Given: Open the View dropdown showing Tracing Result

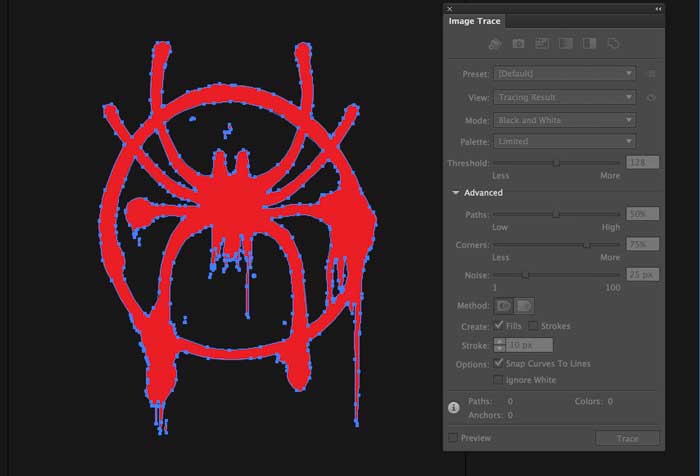Looking at the screenshot, I should [565, 97].
